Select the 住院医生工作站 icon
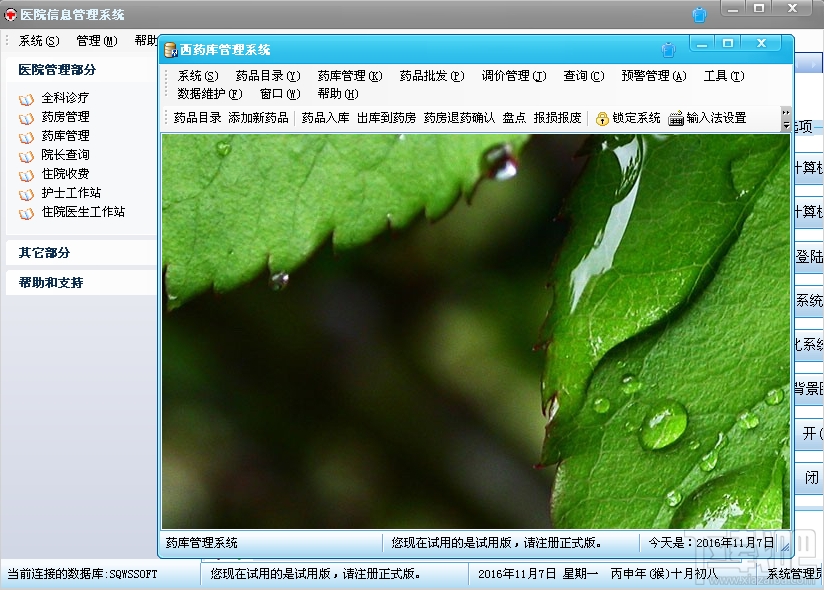This screenshot has height=590, width=824. pyautogui.click(x=24, y=211)
